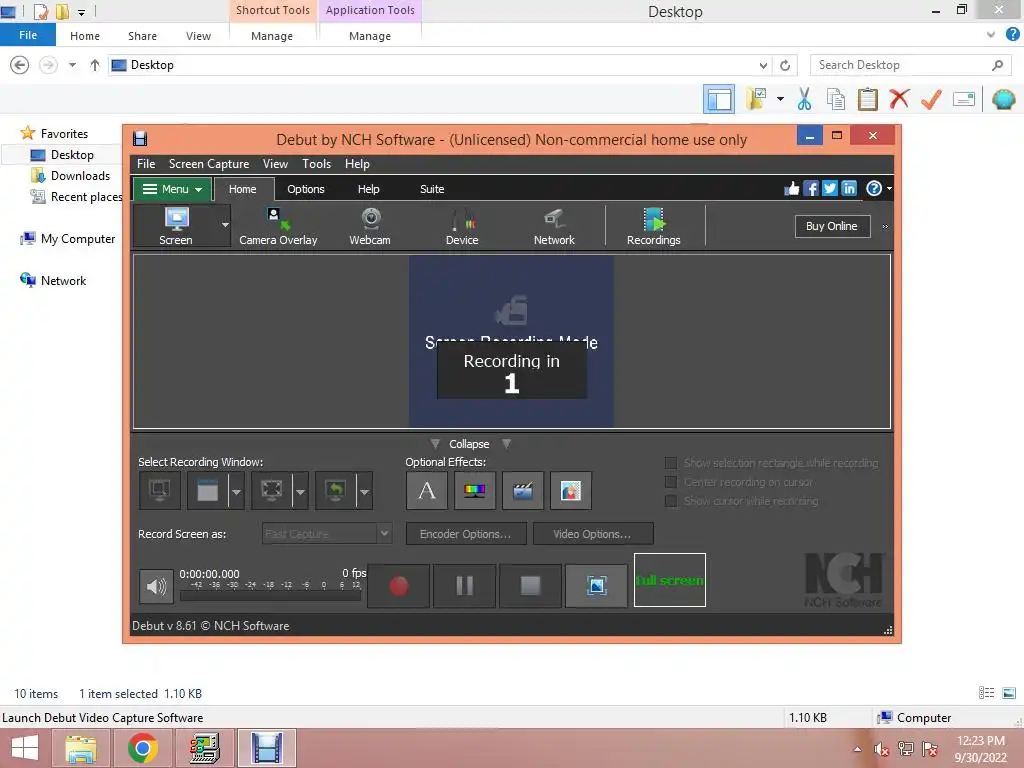This screenshot has height=768, width=1024.
Task: Click the record button
Action: click(x=398, y=586)
